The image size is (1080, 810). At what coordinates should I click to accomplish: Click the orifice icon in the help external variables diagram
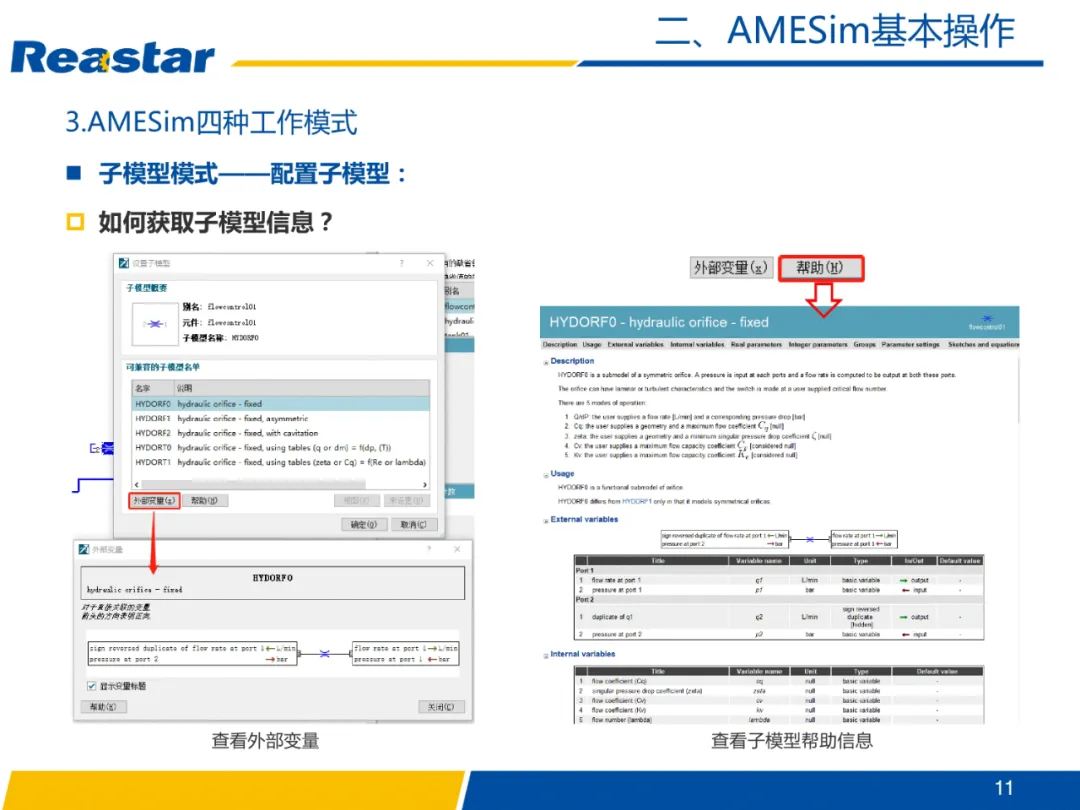click(810, 539)
